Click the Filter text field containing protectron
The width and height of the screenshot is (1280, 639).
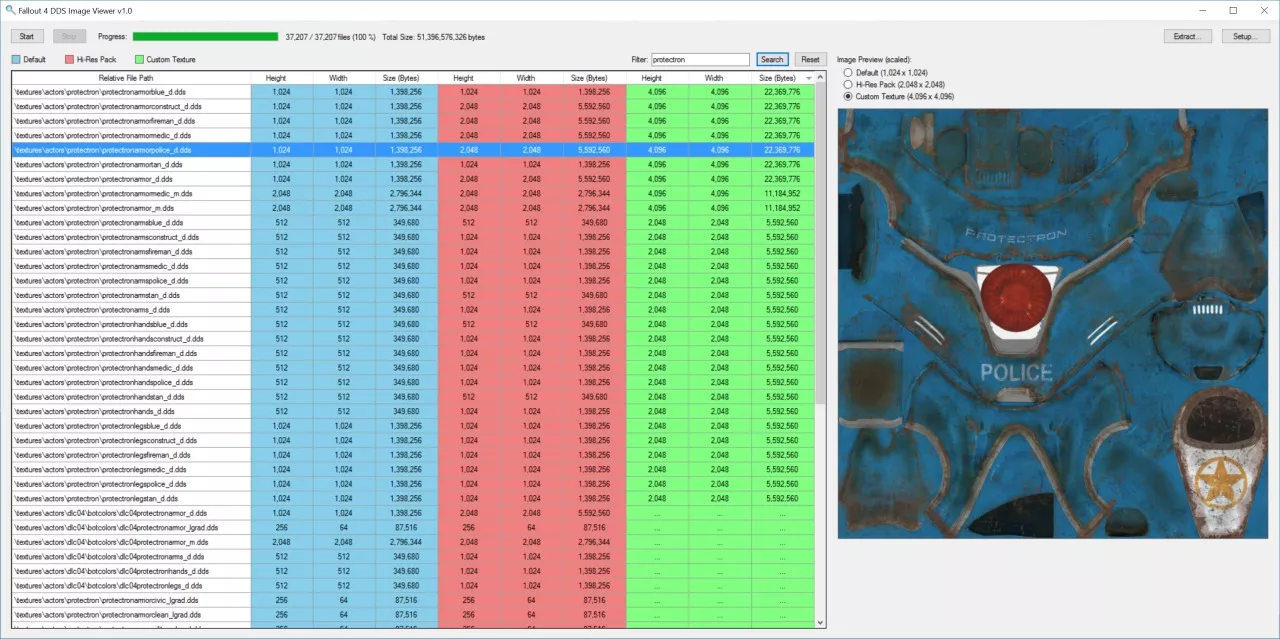tap(700, 60)
